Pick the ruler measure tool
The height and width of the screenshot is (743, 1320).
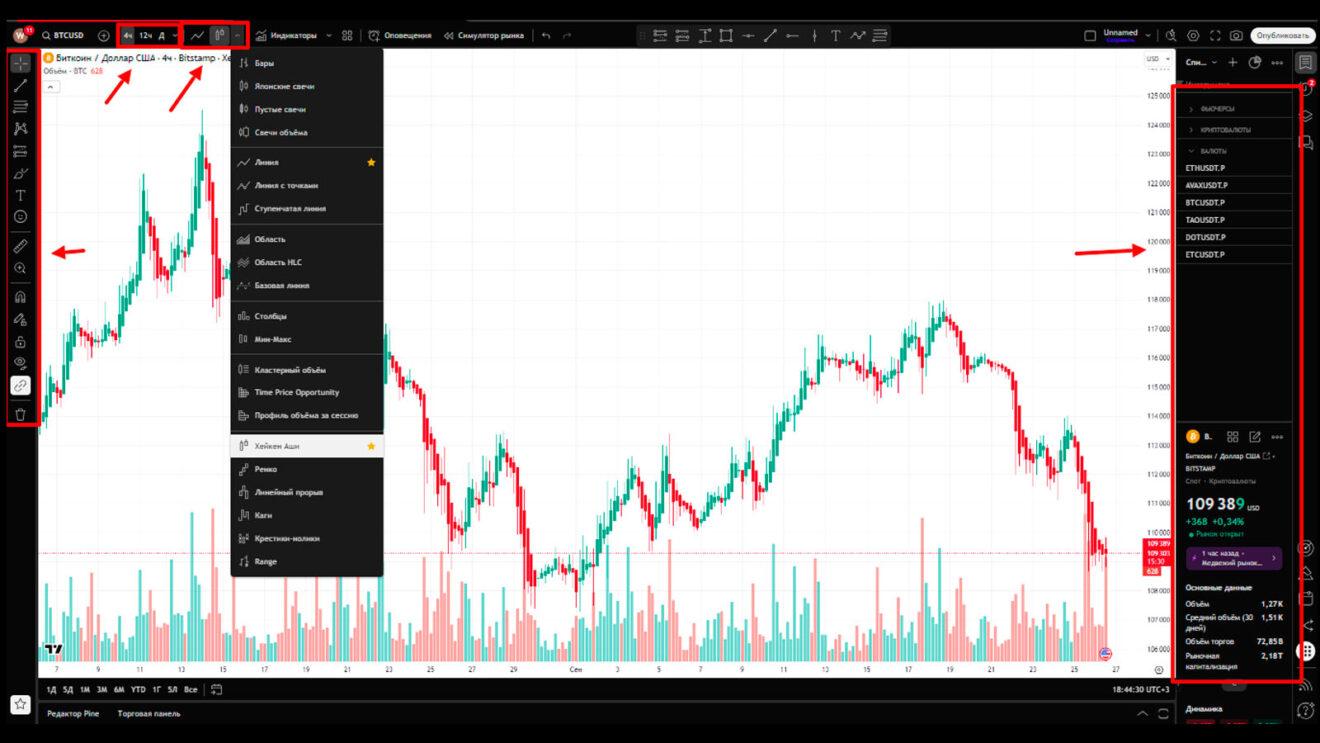point(21,246)
